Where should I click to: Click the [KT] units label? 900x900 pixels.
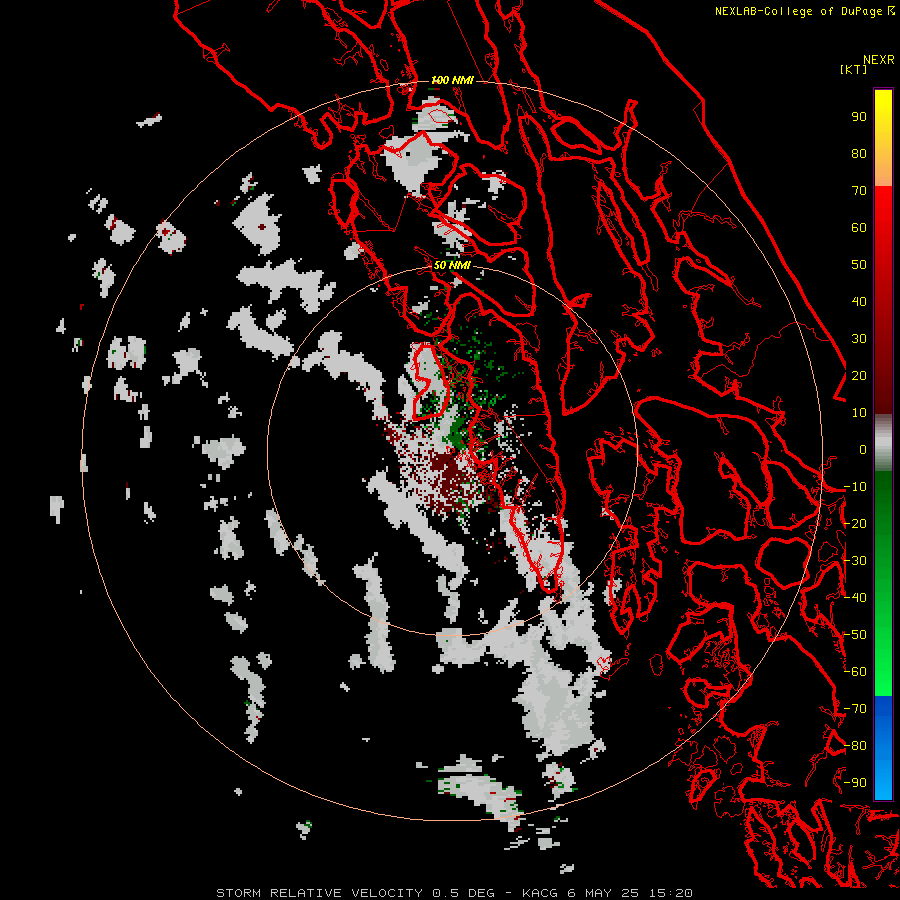(x=853, y=69)
